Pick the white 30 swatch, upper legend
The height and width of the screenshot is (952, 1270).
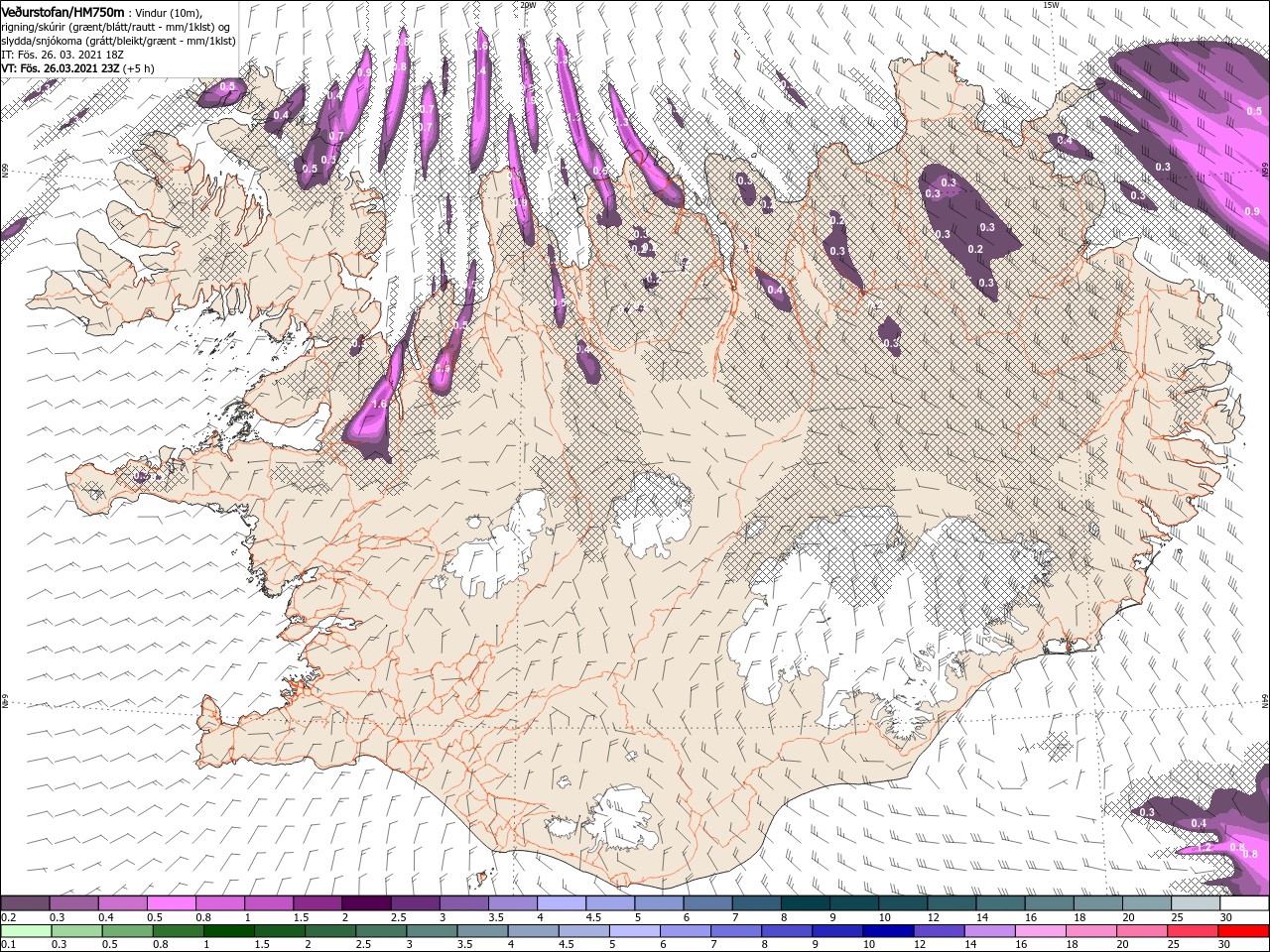[1244, 903]
